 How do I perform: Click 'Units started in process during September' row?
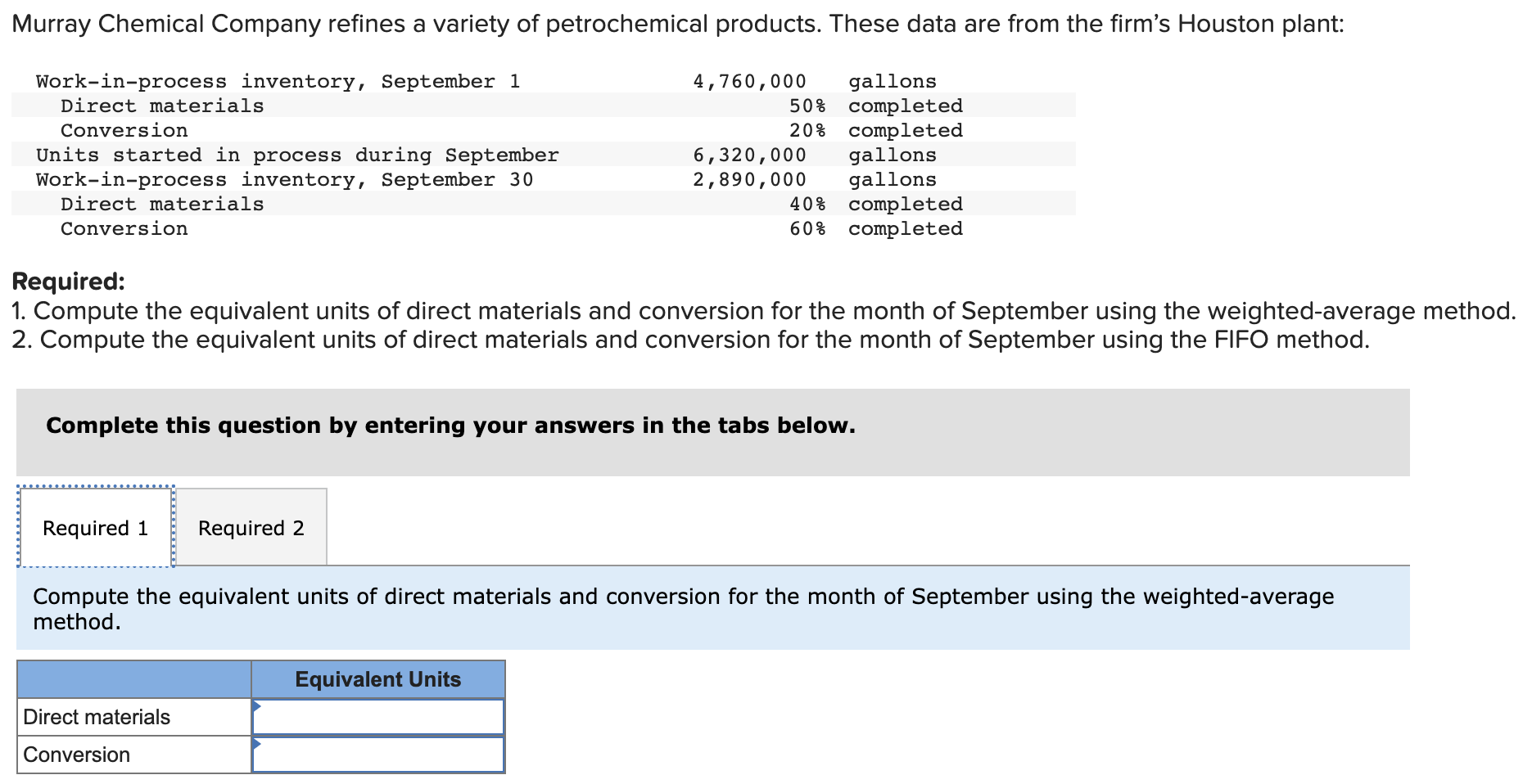pyautogui.click(x=544, y=155)
